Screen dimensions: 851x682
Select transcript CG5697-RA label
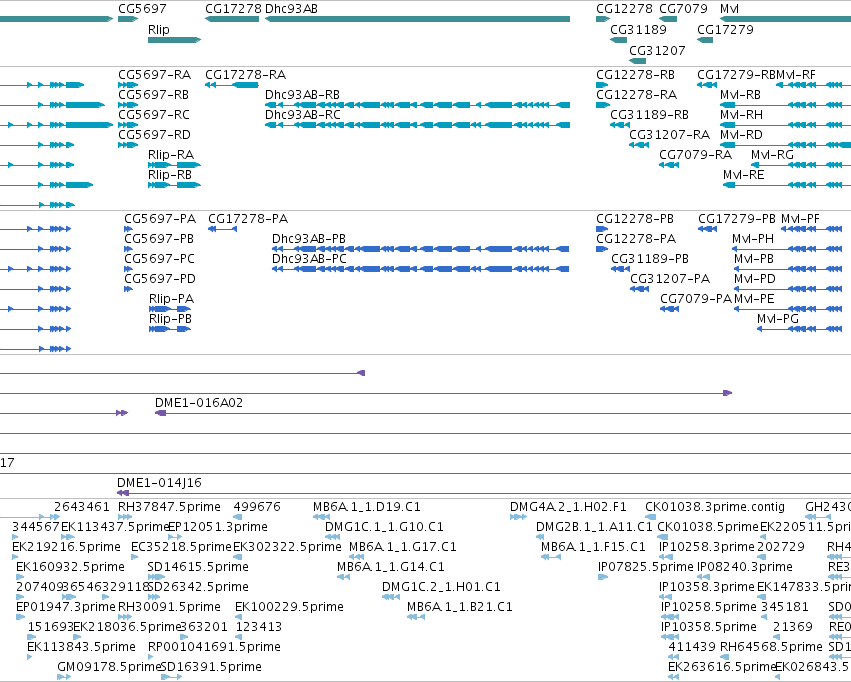point(155,74)
